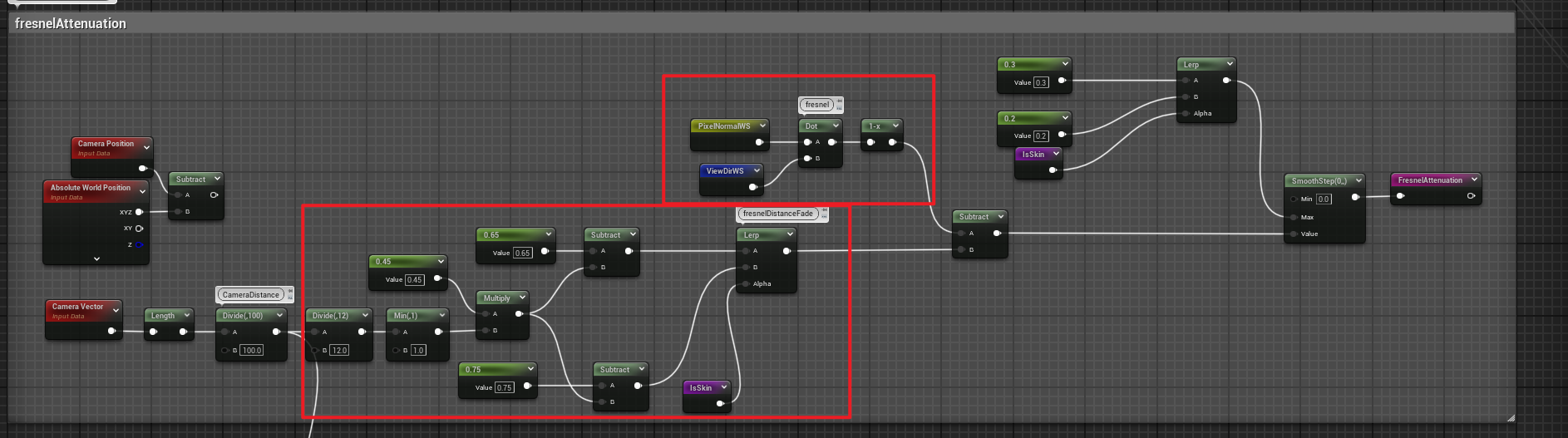
Task: Click the B value field showing 100.0
Action: pyautogui.click(x=252, y=350)
